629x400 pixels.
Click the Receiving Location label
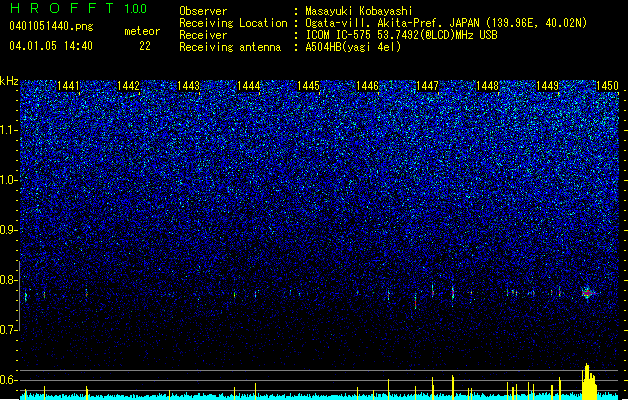coord(233,23)
